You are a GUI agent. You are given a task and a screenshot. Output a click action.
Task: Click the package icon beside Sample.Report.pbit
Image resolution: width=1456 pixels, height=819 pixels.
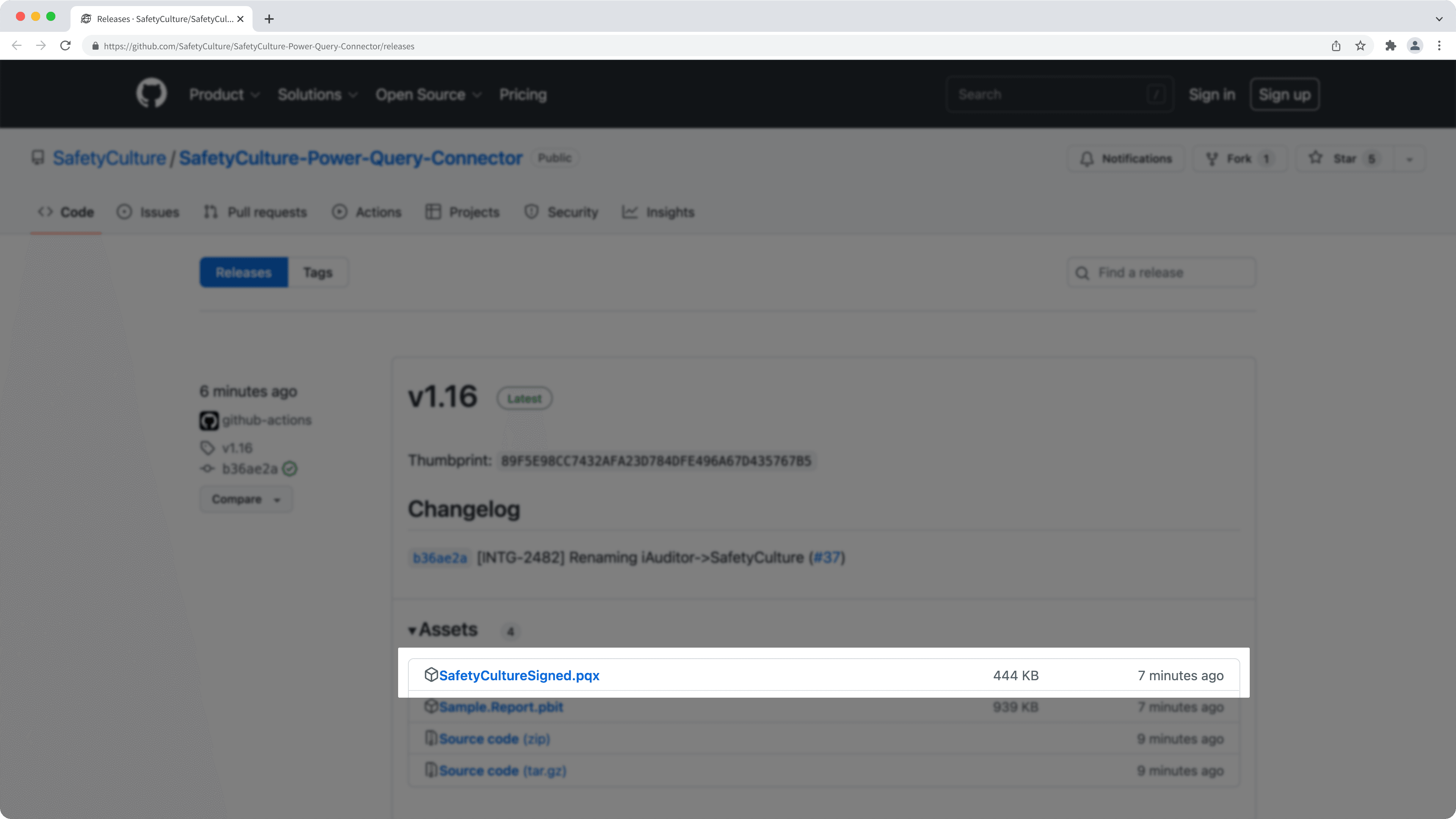431,706
